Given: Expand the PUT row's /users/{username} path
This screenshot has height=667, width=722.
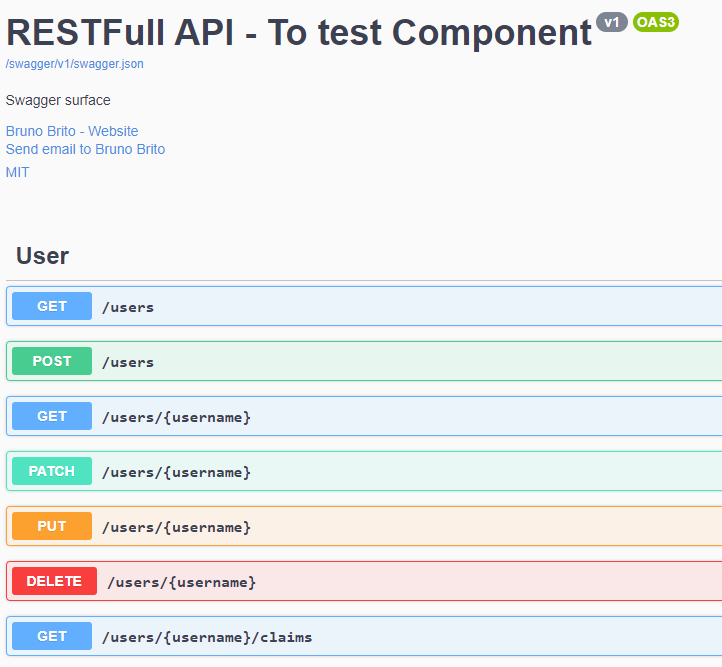Looking at the screenshot, I should (176, 527).
